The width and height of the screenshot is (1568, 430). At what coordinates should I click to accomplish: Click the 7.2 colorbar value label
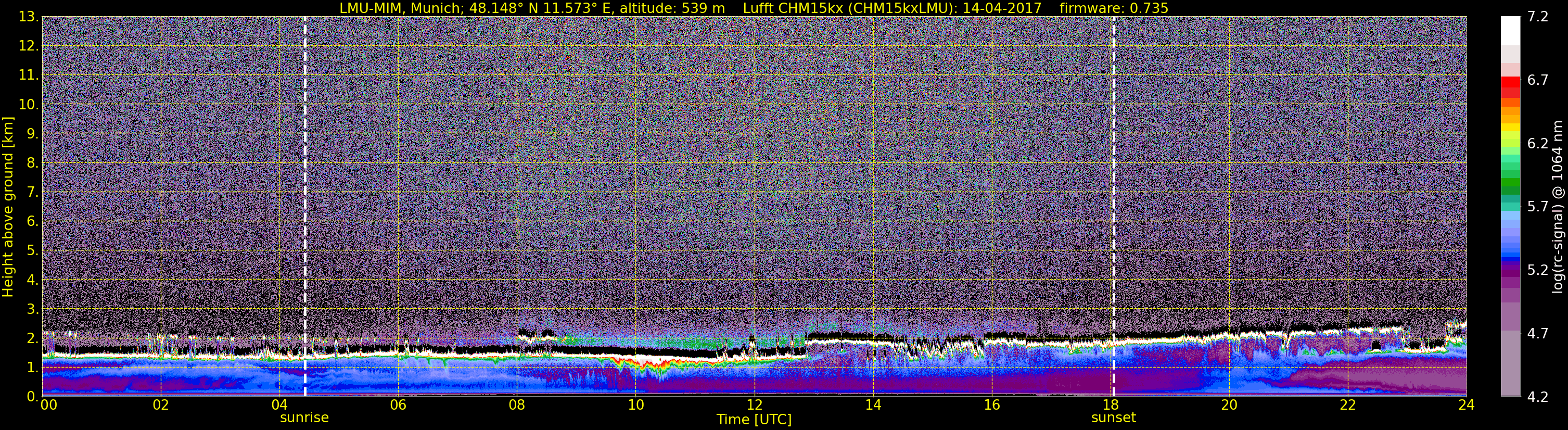(1538, 17)
